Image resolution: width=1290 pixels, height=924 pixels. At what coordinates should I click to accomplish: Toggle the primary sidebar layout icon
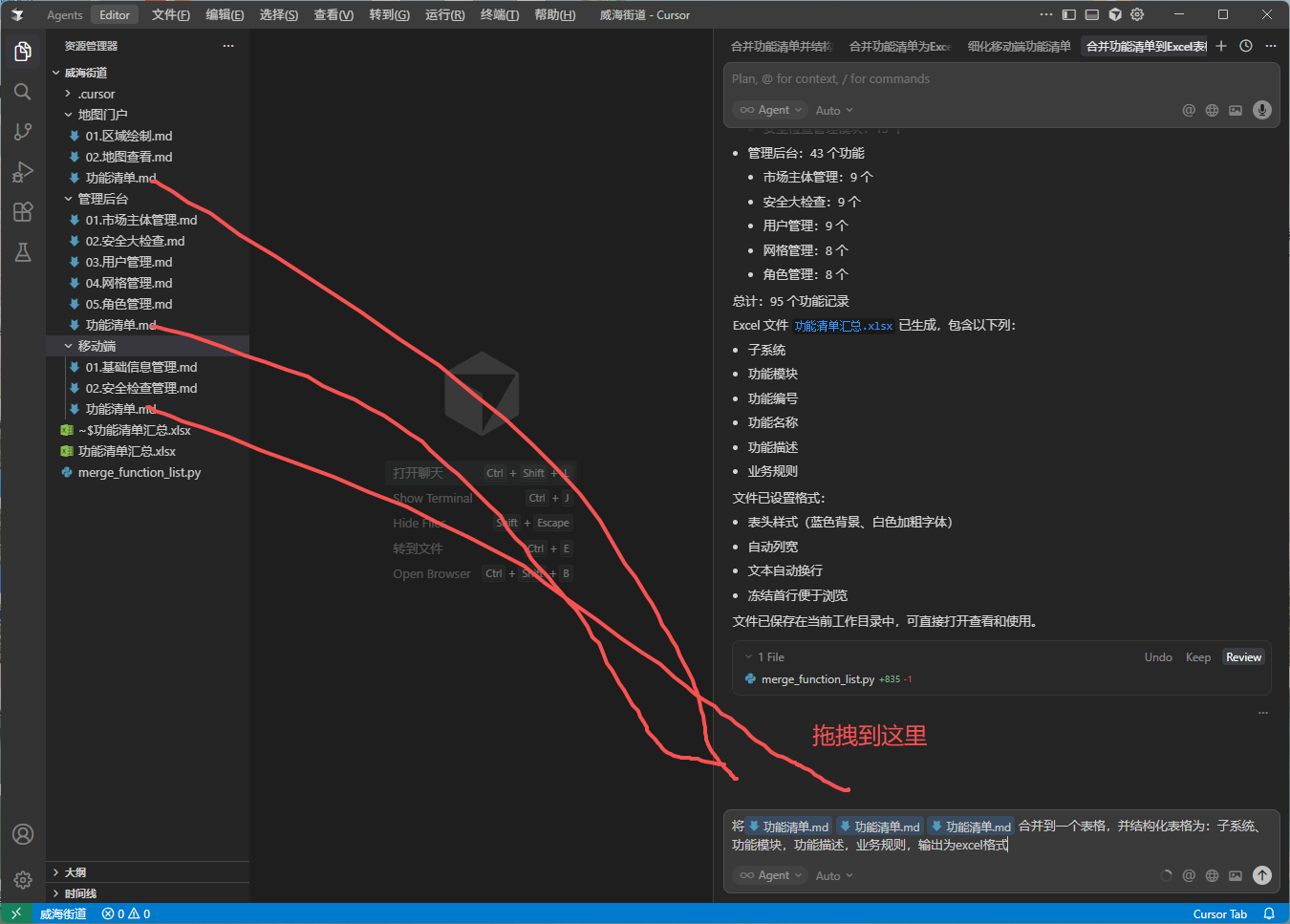1068,14
